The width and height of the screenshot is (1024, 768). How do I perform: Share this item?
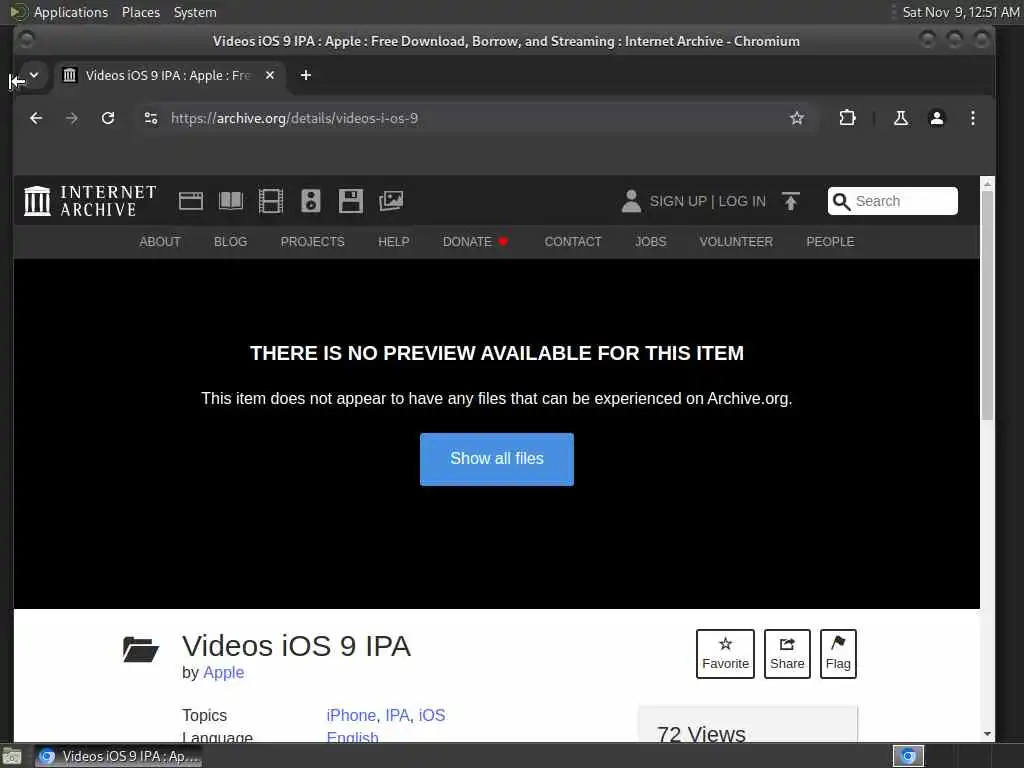coord(787,654)
